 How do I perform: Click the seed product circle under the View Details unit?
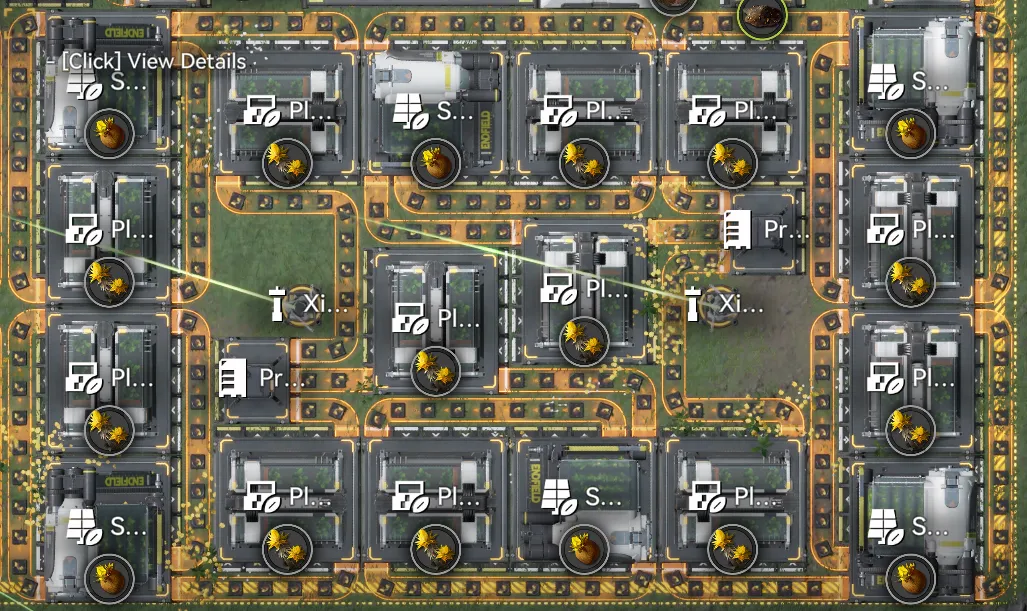pos(110,133)
